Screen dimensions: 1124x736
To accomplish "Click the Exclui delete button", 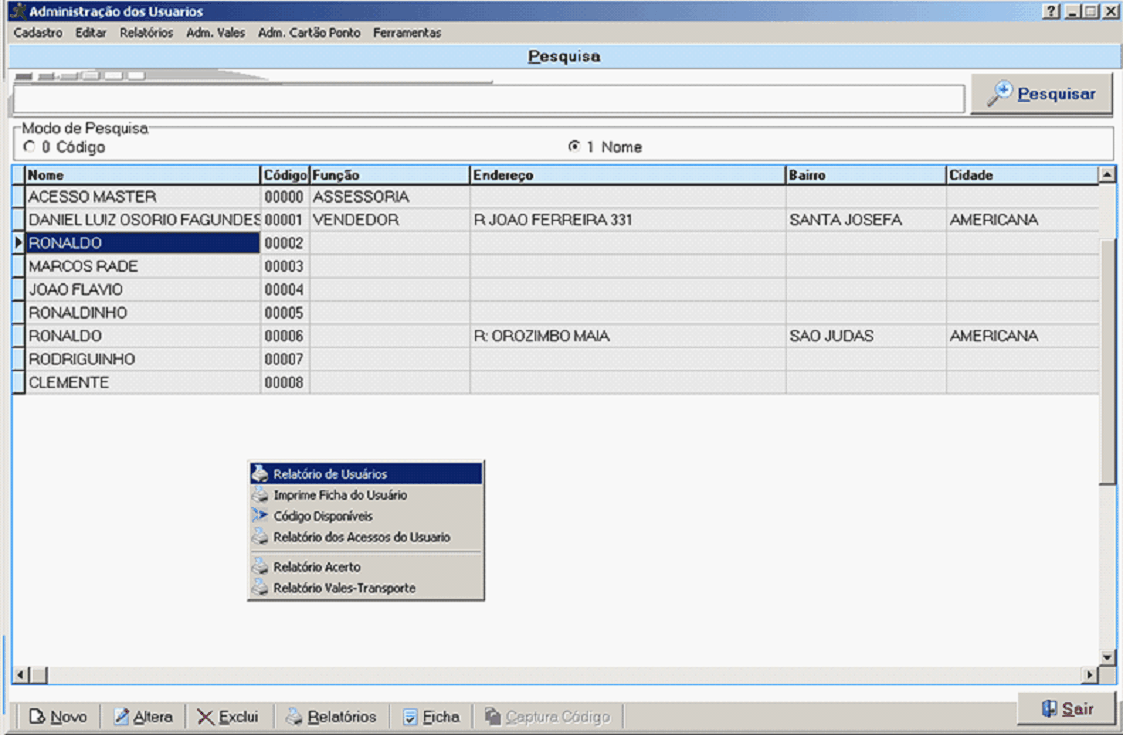I will pyautogui.click(x=228, y=717).
